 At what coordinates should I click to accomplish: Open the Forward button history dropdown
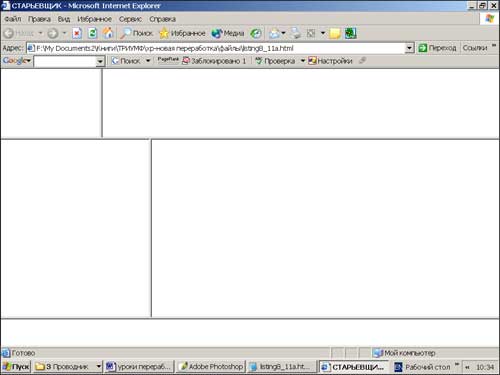coord(65,33)
